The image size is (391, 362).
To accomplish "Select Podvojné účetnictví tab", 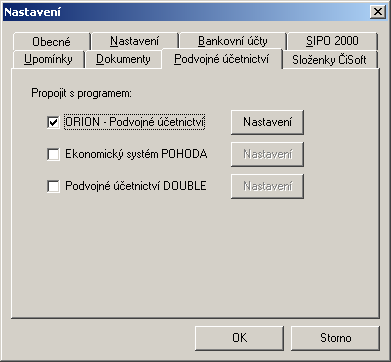I will click(222, 59).
